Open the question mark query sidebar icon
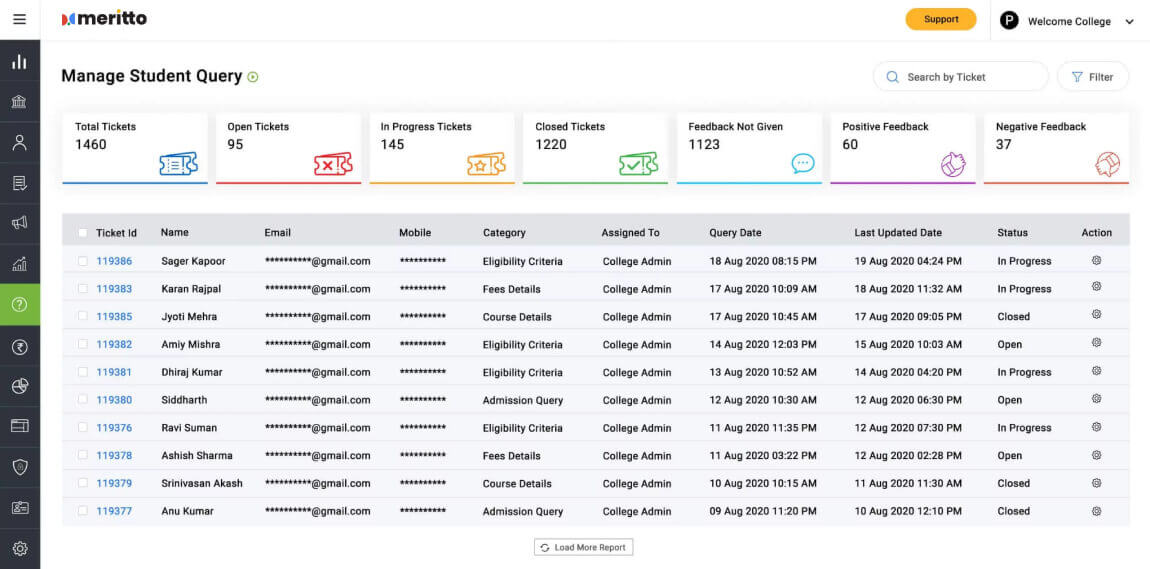This screenshot has width=1150, height=569. 19,304
